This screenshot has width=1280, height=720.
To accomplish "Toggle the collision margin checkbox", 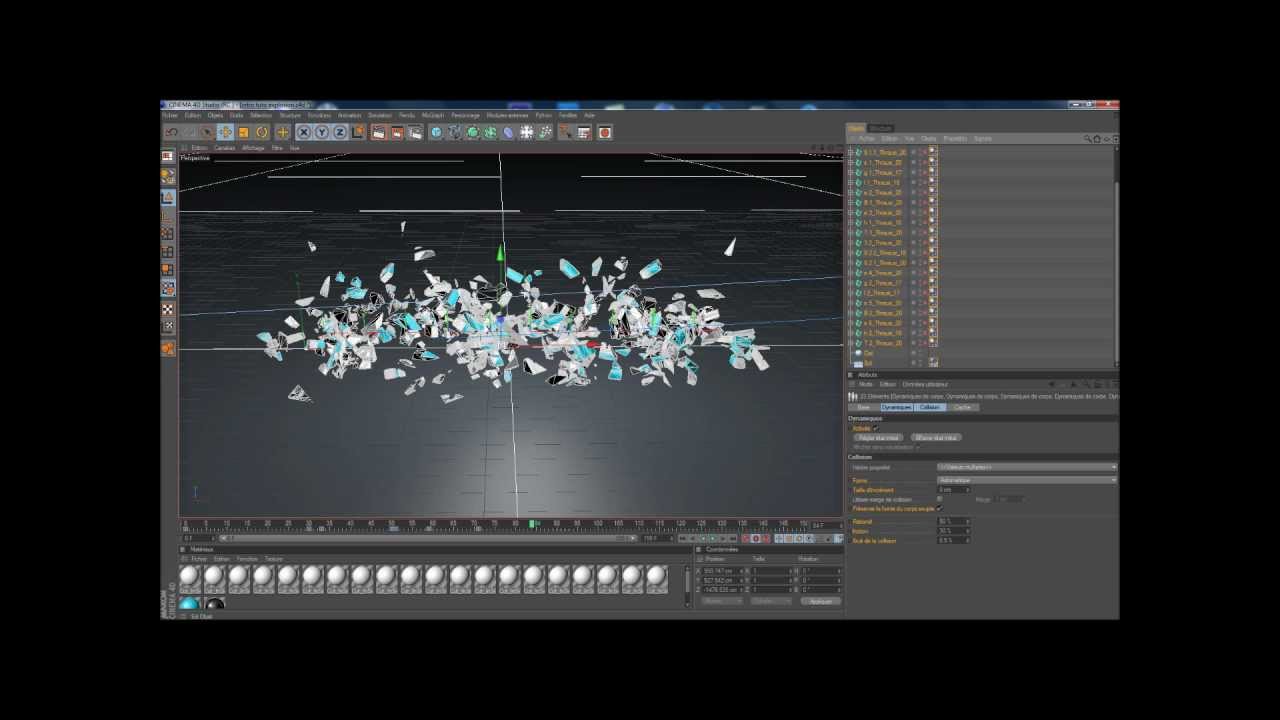I will [x=939, y=499].
